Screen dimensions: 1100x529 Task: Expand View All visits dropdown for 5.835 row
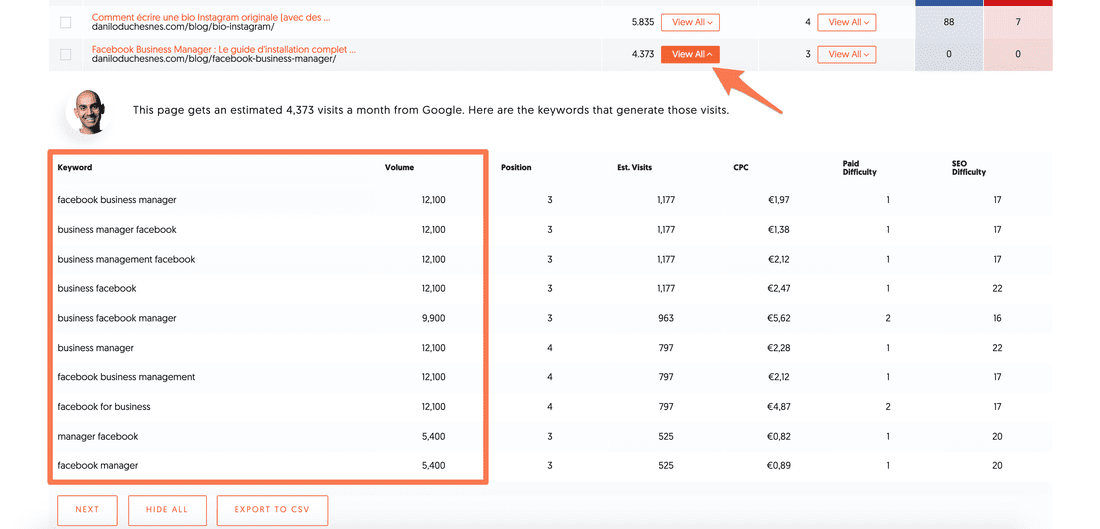point(690,22)
